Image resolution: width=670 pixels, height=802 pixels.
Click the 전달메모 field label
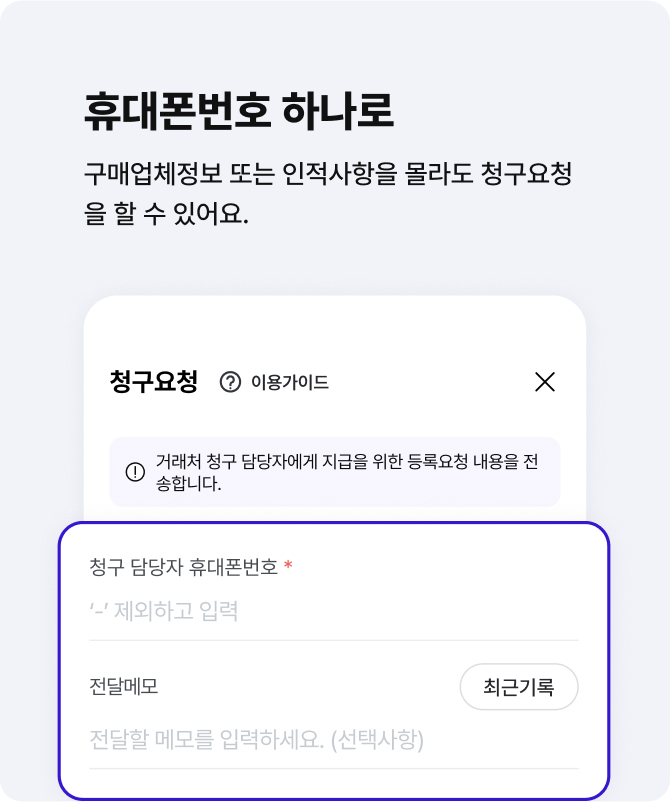click(124, 687)
